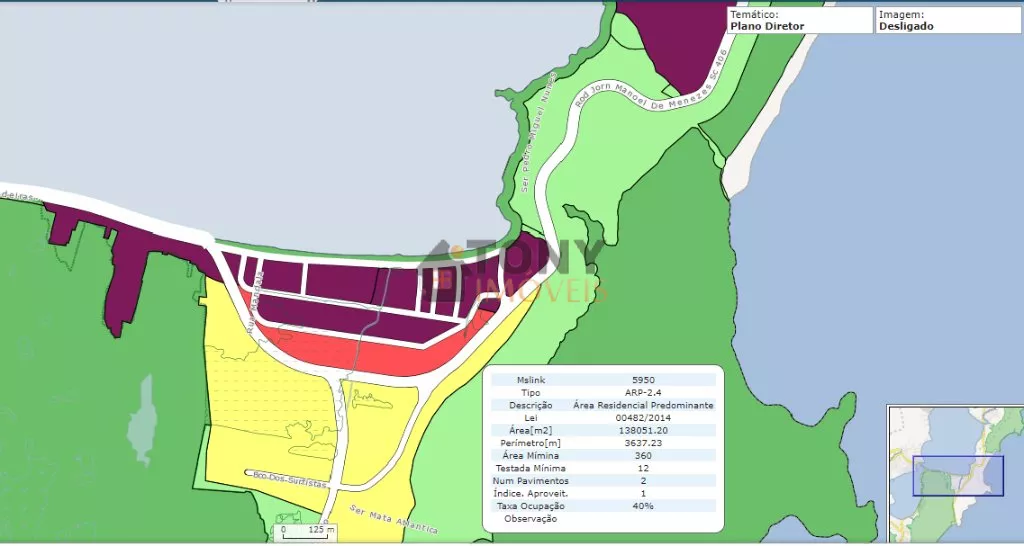Click the Lei 00482/2014 entry

tap(643, 418)
